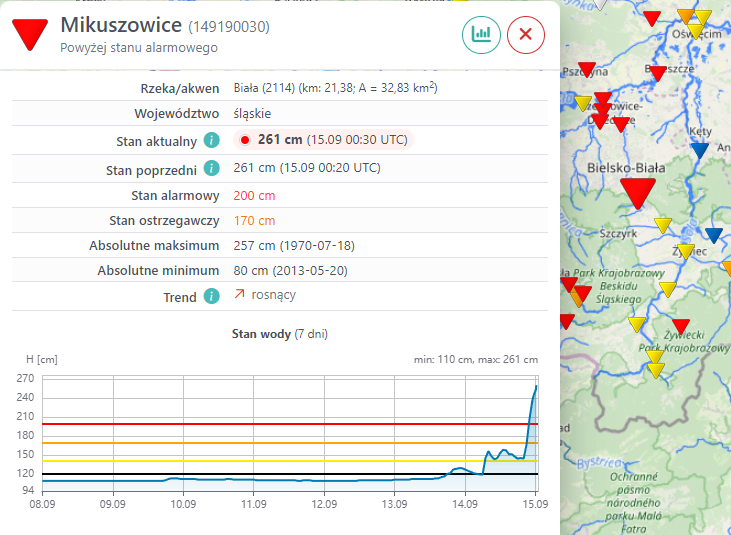Click absolute minimum 80 cm (2013-05-20)
The width and height of the screenshot is (731, 535).
point(290,271)
